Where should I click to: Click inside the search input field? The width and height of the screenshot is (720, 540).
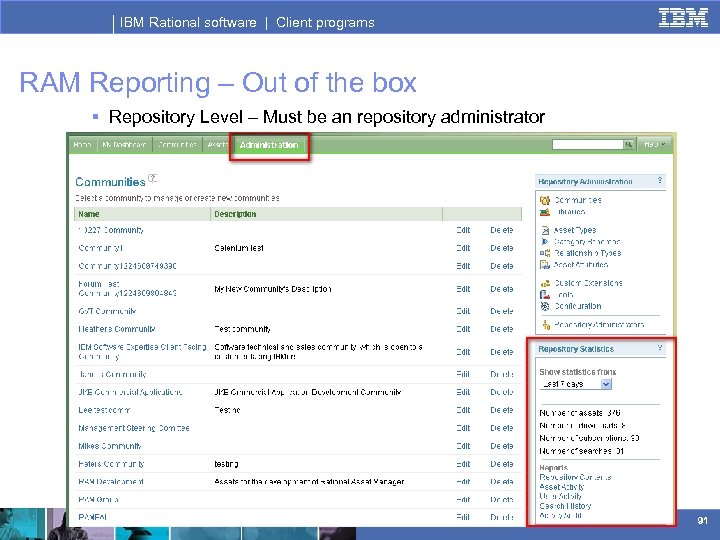coord(587,145)
